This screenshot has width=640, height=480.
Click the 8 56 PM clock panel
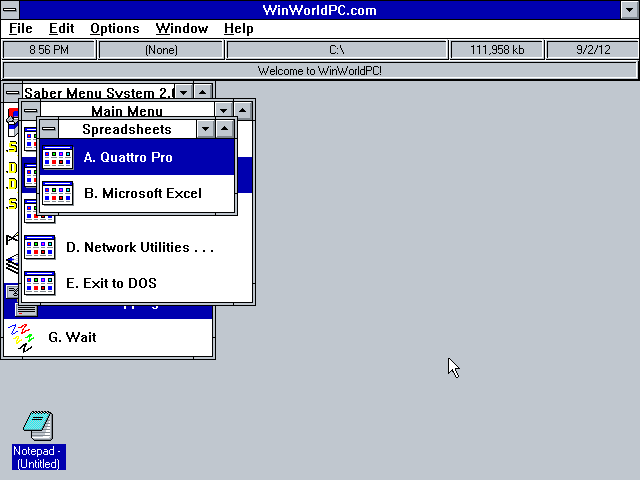coord(49,50)
